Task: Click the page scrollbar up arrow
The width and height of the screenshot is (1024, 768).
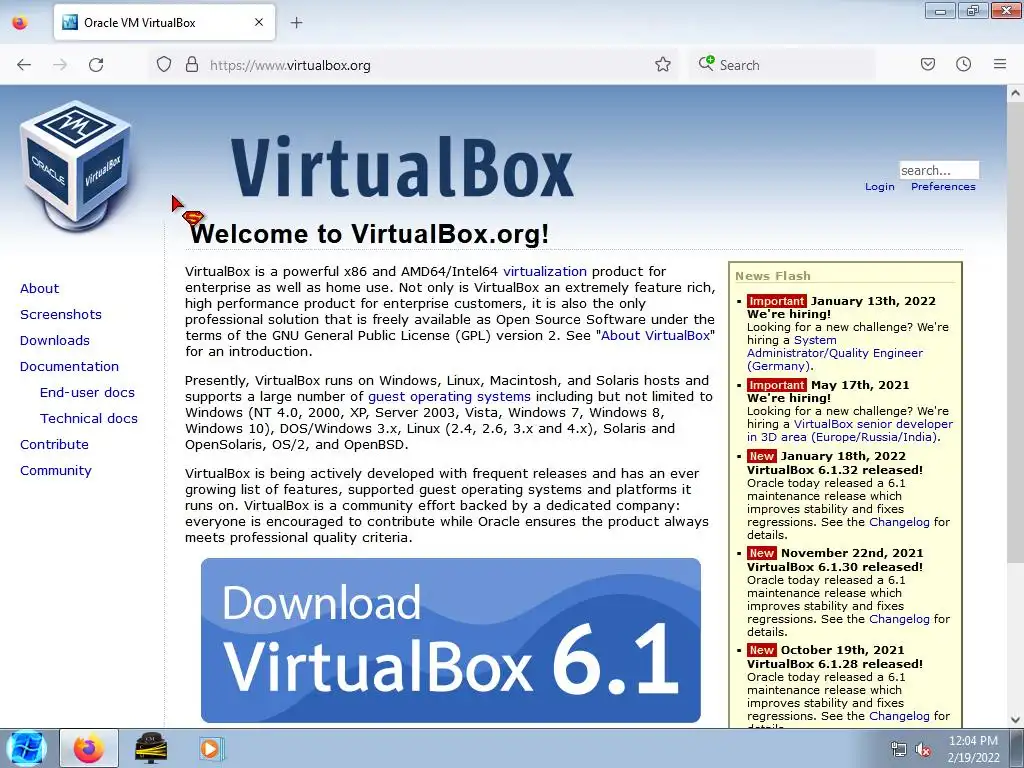Action: [x=1015, y=93]
